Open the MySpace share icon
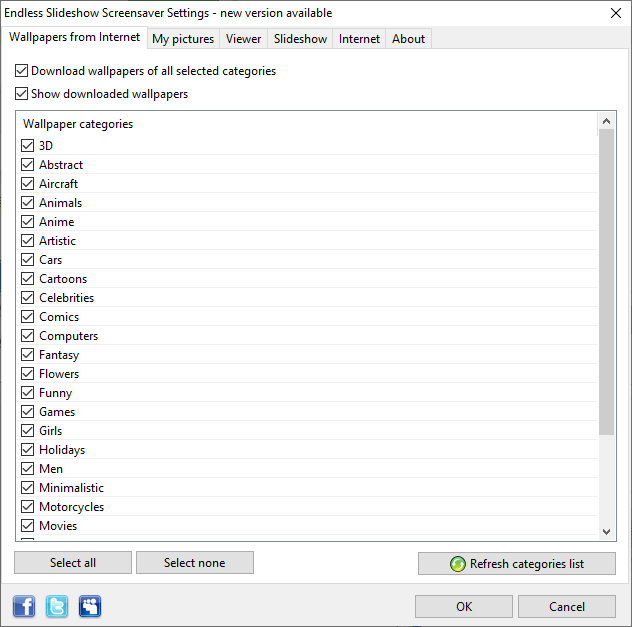The image size is (632, 627). tap(90, 606)
